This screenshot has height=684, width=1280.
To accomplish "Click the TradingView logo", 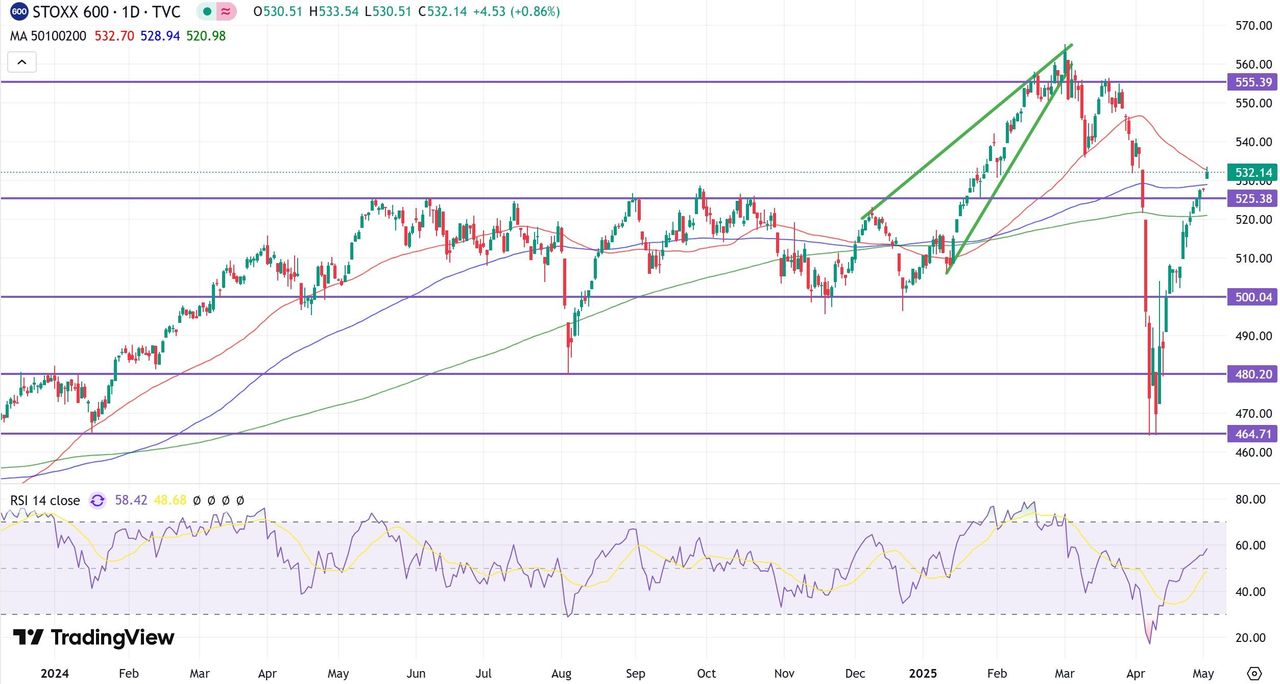I will [x=93, y=638].
